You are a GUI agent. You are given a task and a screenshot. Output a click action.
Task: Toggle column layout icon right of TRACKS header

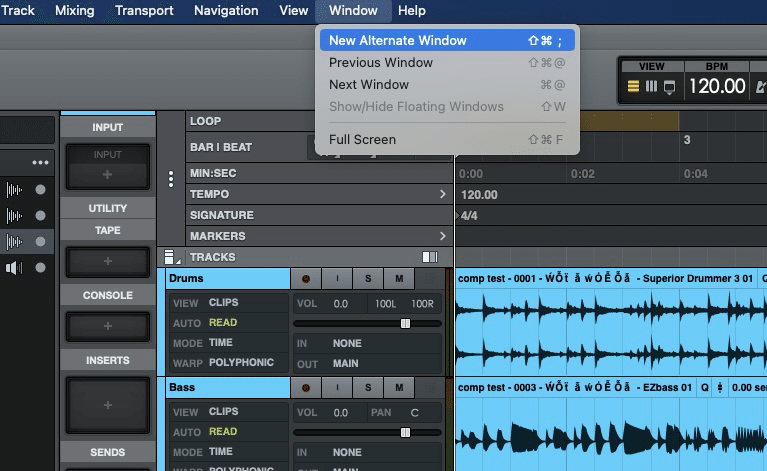[429, 257]
